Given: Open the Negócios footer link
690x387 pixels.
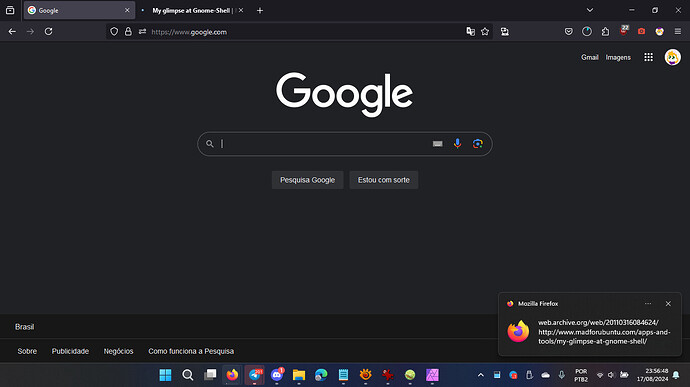Looking at the screenshot, I should [118, 351].
